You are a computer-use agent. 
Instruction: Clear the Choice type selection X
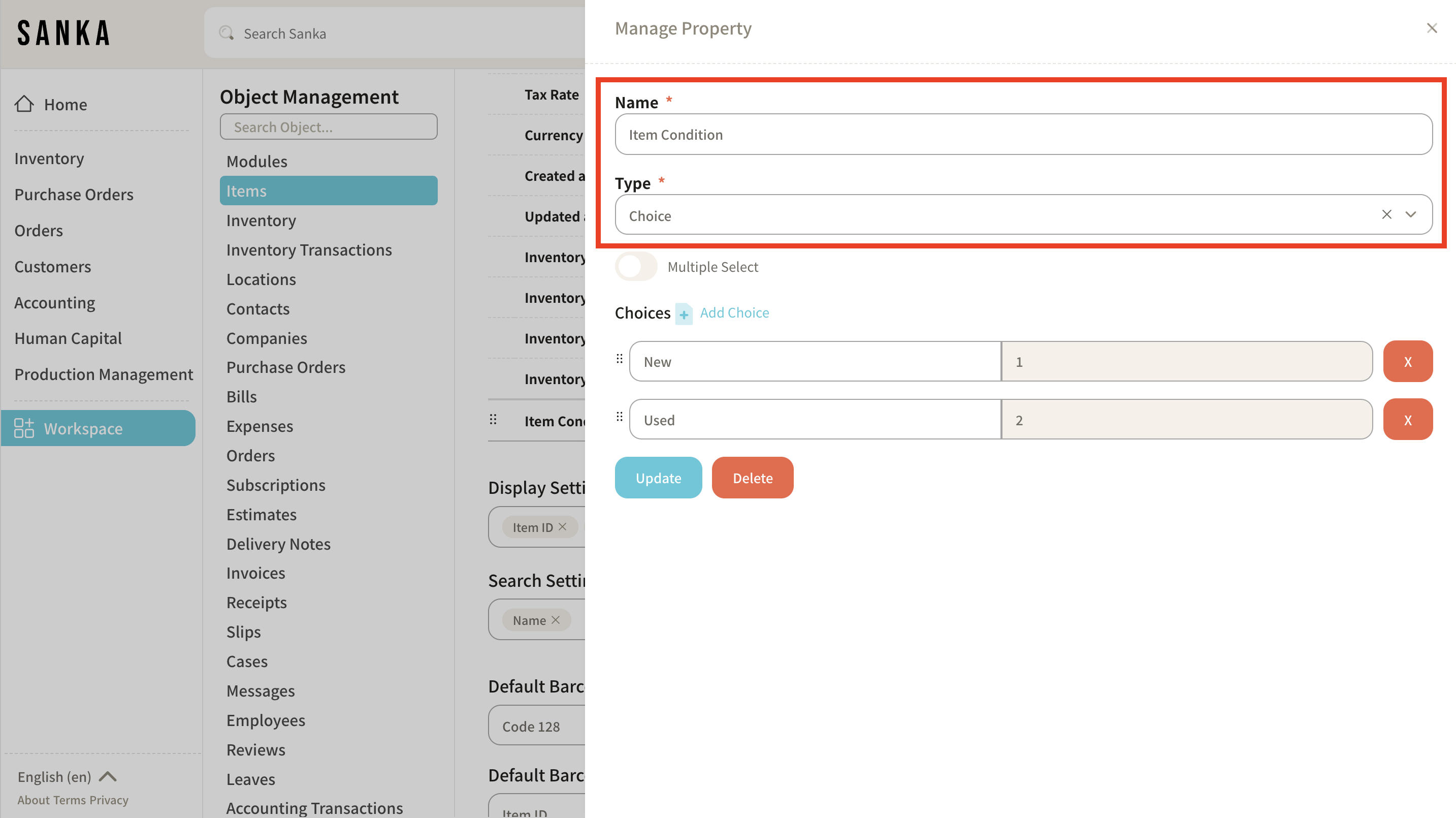pyautogui.click(x=1386, y=214)
